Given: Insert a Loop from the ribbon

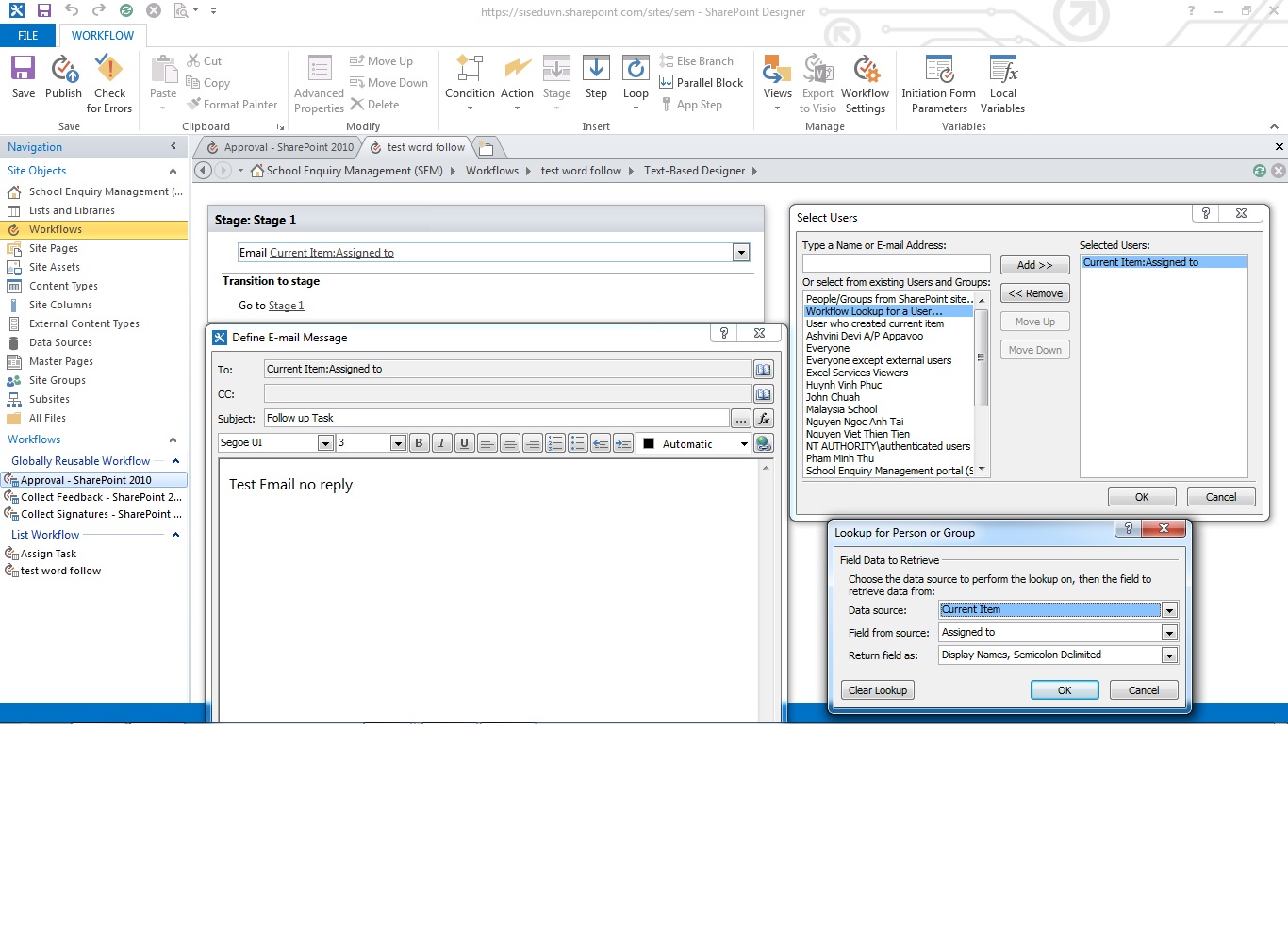Looking at the screenshot, I should tap(636, 83).
